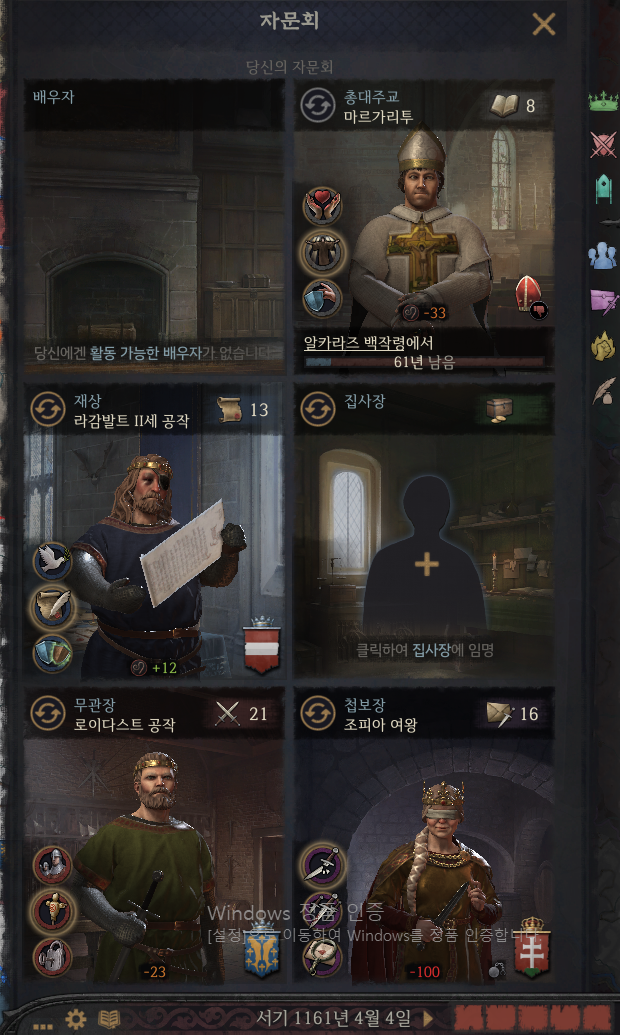620x1035 pixels.
Task: Click 클릭하여 집사장에 임명 to appoint steward
Action: click(x=425, y=650)
